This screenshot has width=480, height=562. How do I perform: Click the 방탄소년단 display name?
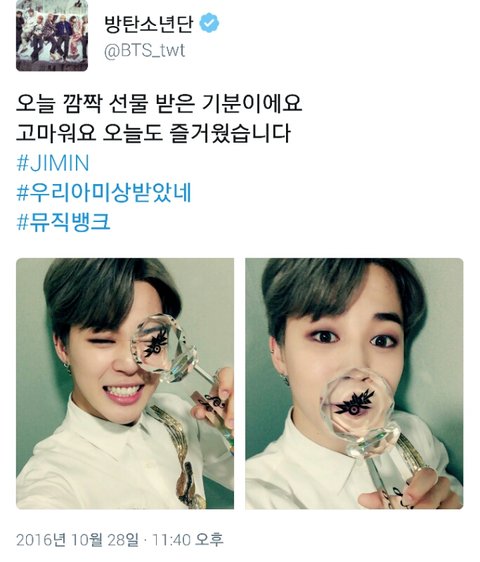tap(149, 23)
